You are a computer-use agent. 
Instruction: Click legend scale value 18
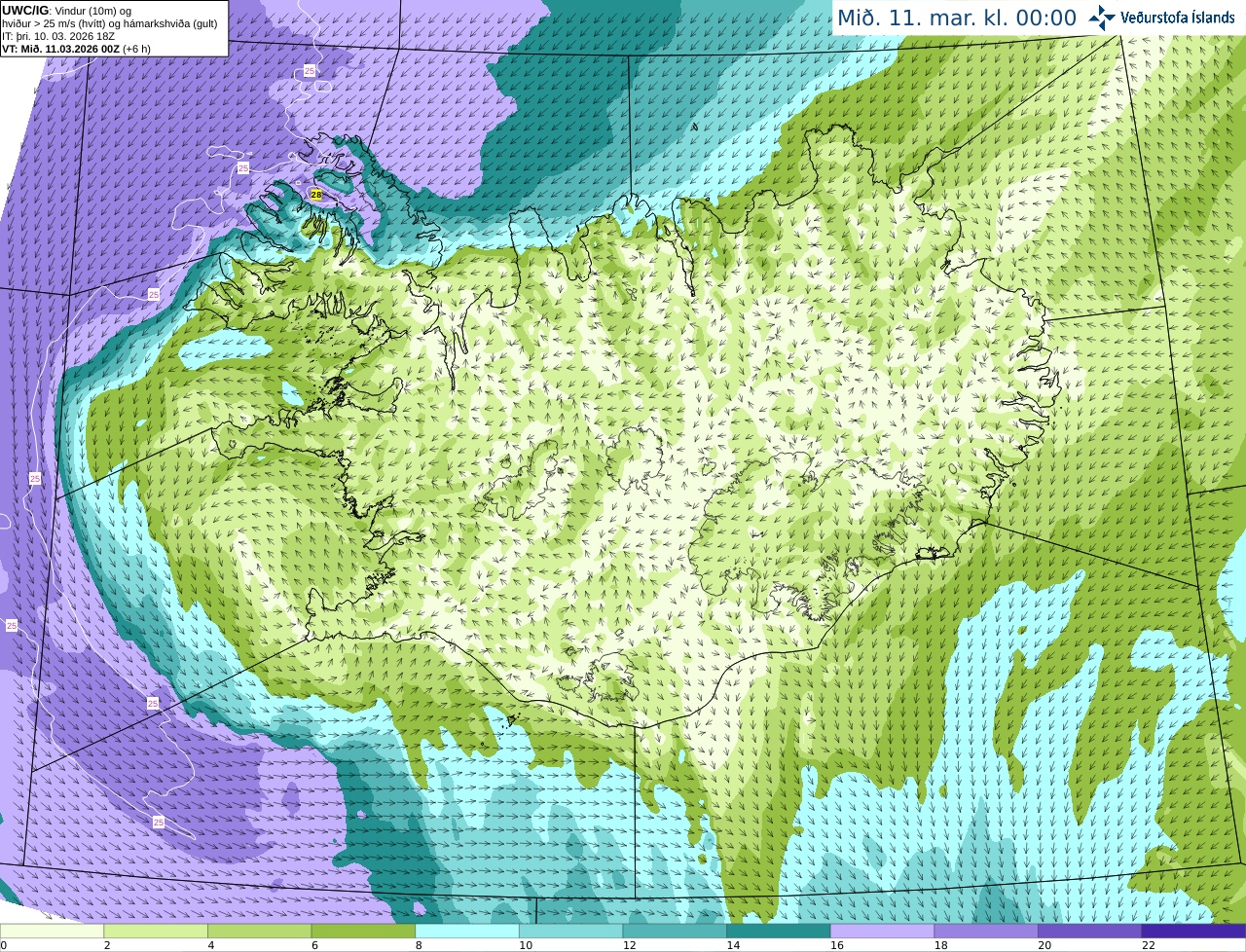pos(941,945)
